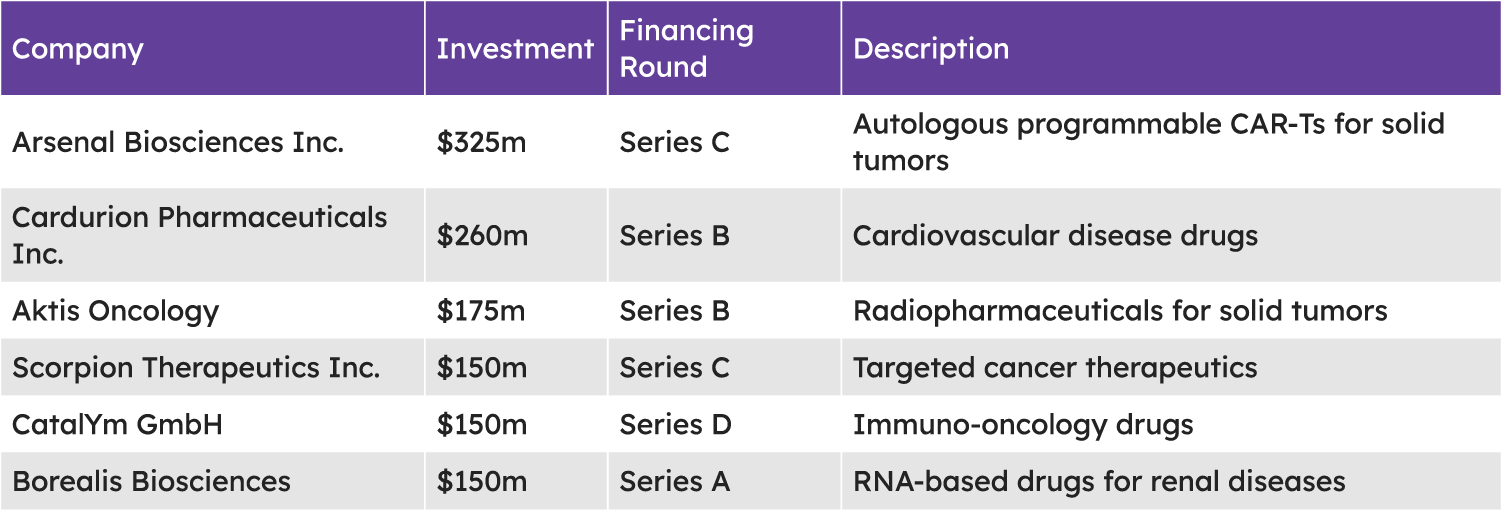Select the Borealis Biosciences company cell
1502x510 pixels.
[x=151, y=481]
